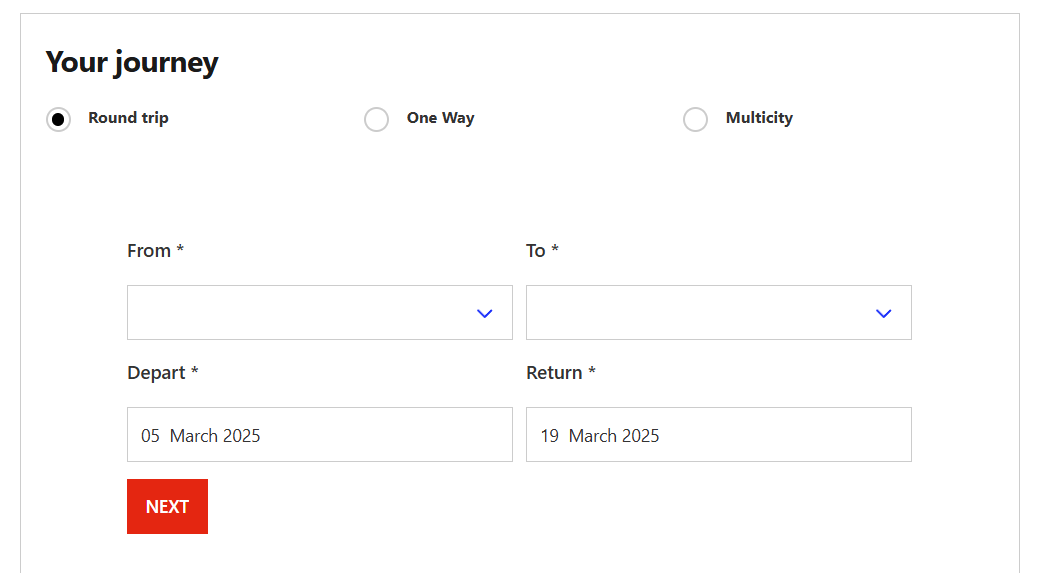Screen dimensions: 1042x573
Task: Click the Multicity label text
Action: pos(759,118)
